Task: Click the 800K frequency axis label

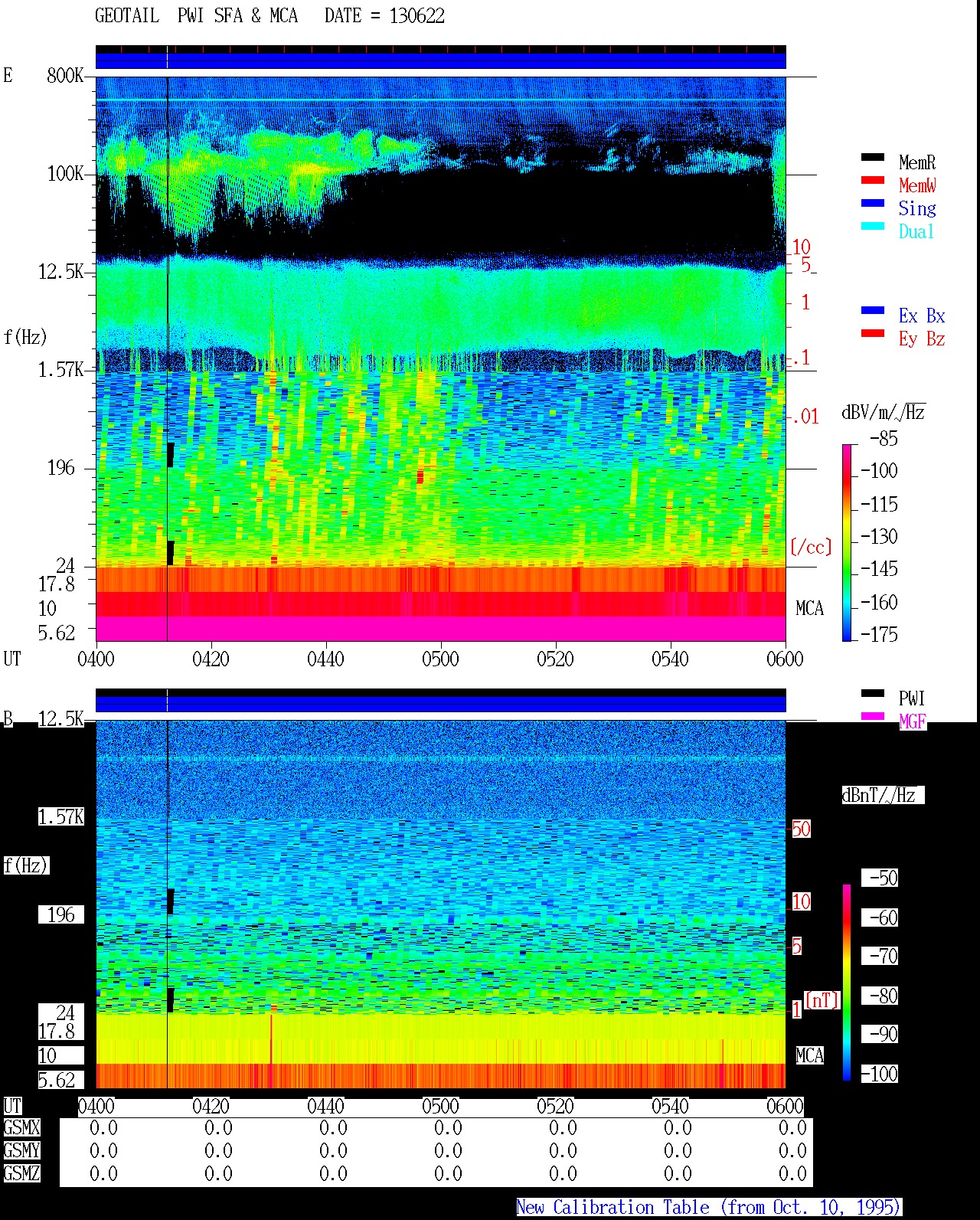Action: click(65, 76)
